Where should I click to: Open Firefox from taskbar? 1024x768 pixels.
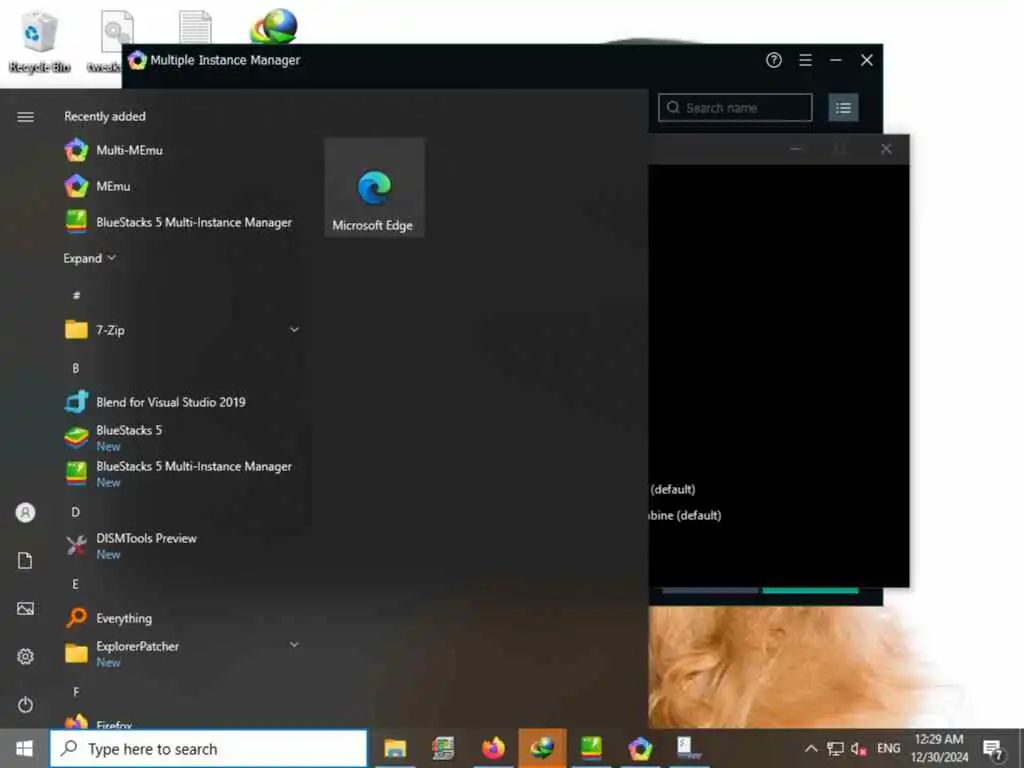(x=493, y=748)
